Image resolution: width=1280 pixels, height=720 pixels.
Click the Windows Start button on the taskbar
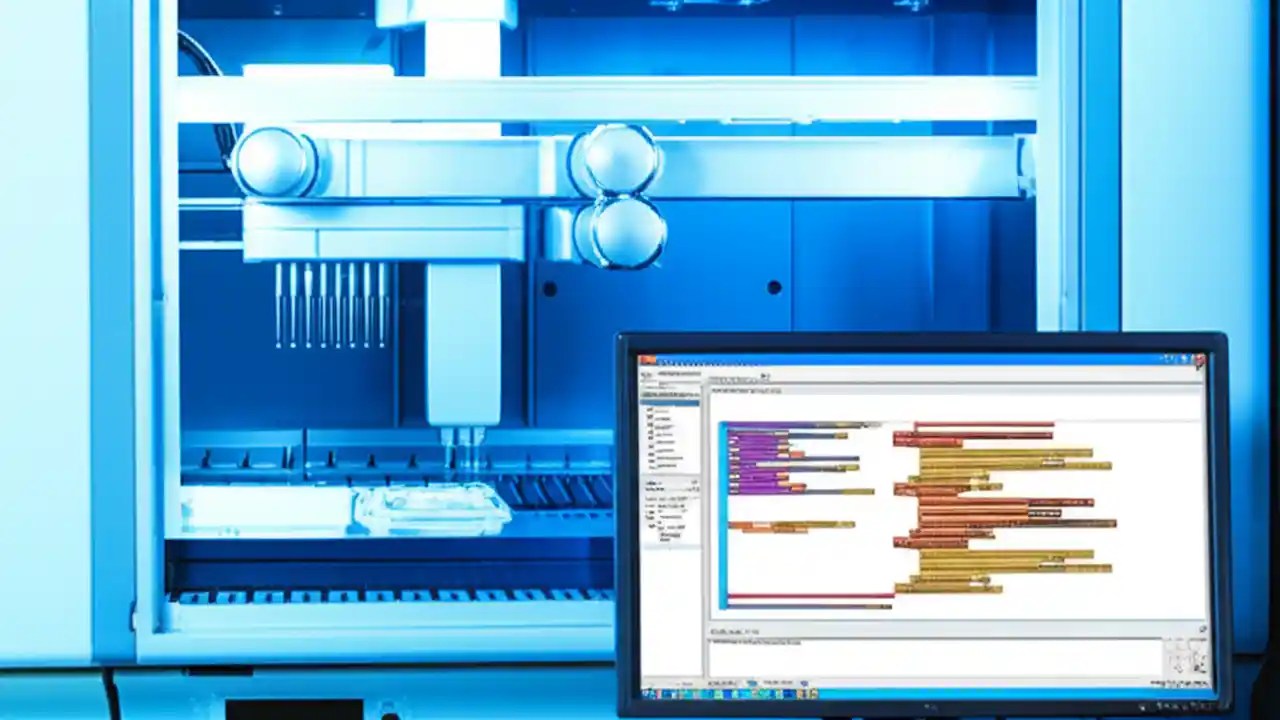pyautogui.click(x=646, y=694)
